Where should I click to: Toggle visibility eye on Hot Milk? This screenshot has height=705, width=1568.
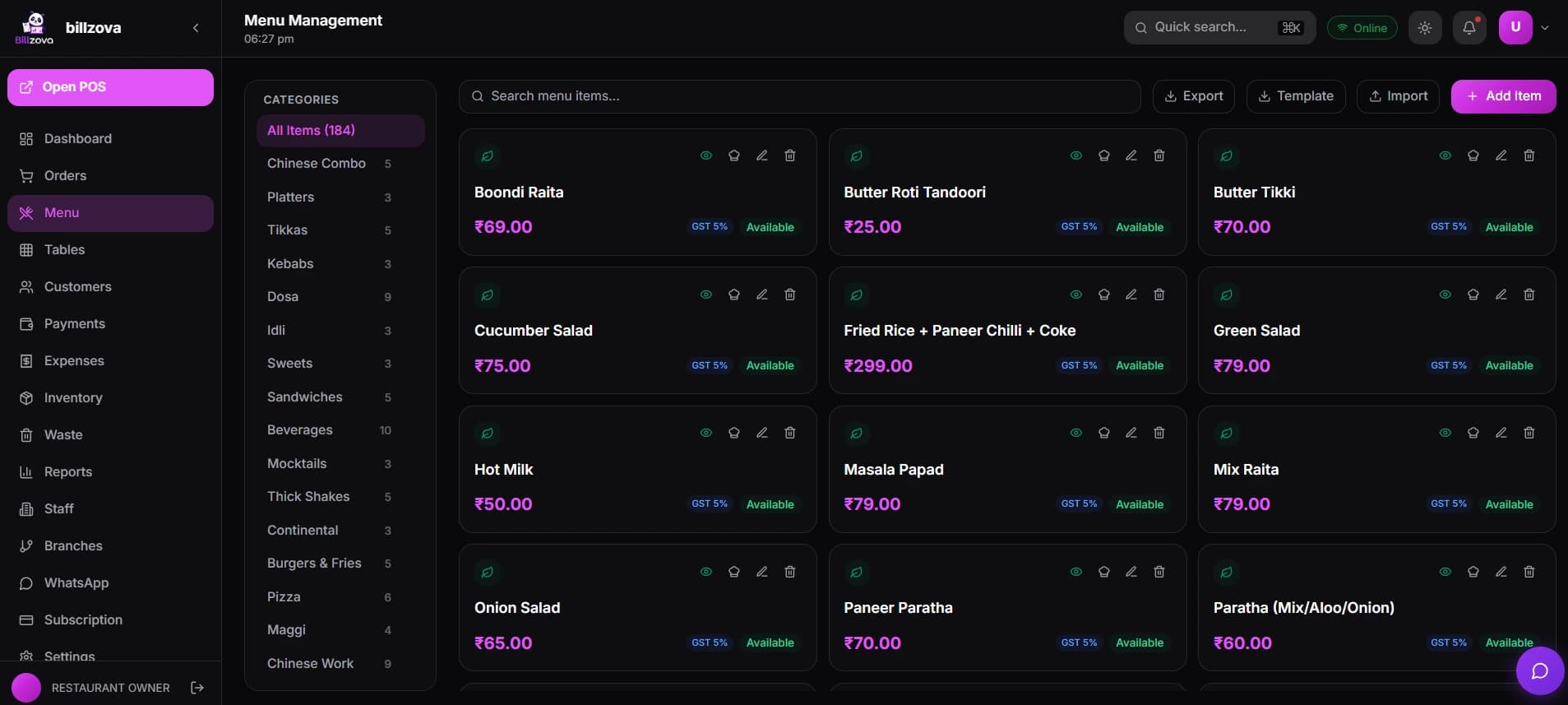(x=706, y=433)
